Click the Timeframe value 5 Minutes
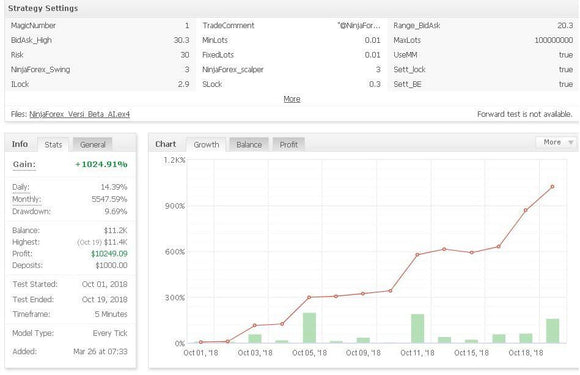The width and height of the screenshot is (580, 375). tap(111, 314)
